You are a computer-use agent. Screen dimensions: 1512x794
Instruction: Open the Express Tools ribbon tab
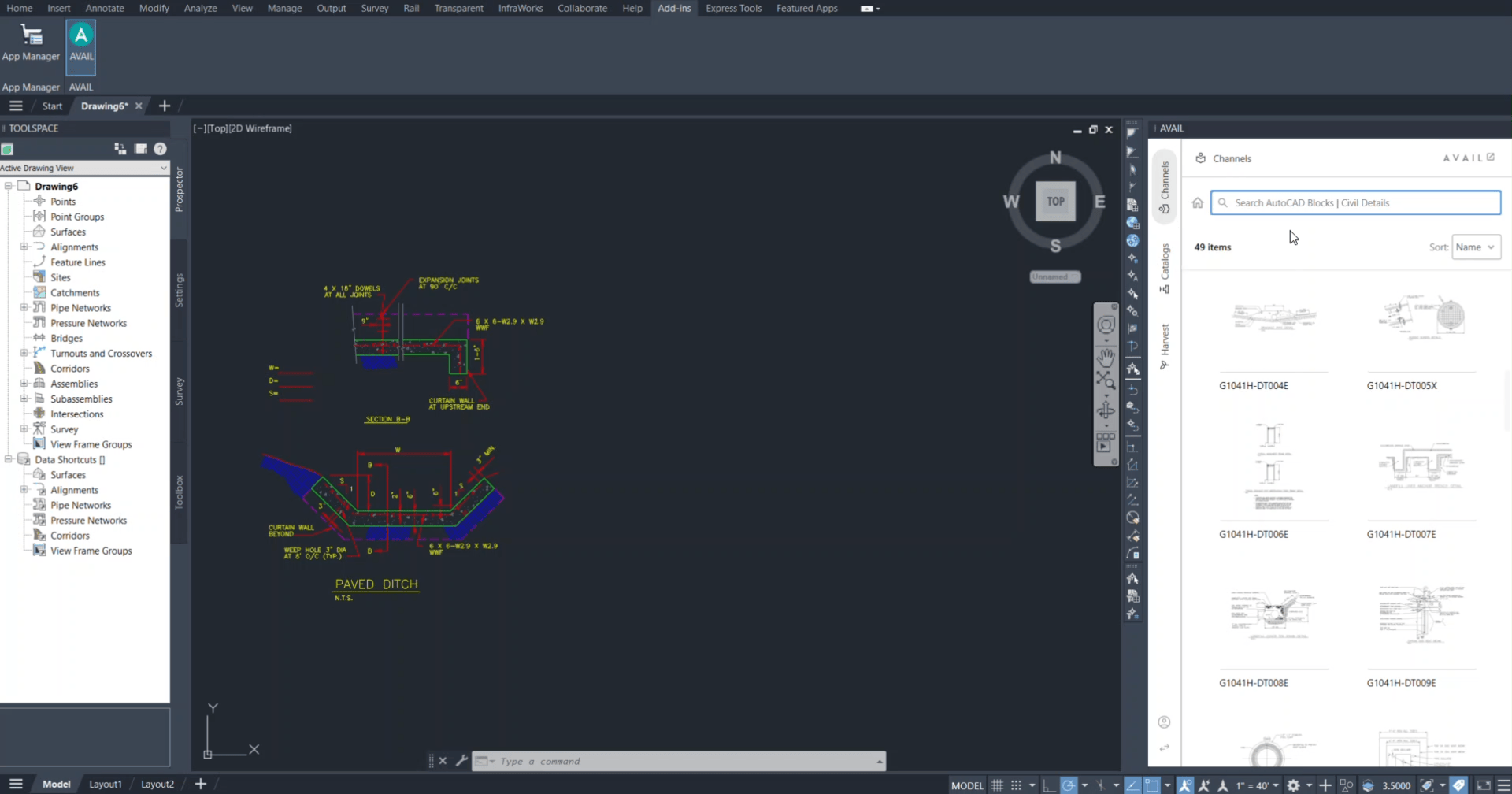tap(733, 8)
